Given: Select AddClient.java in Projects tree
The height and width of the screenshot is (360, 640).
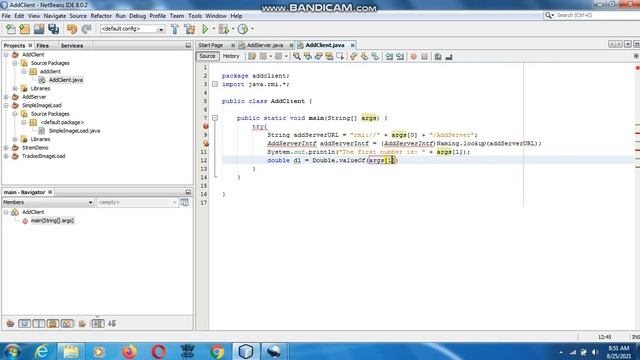Looking at the screenshot, I should 66,80.
